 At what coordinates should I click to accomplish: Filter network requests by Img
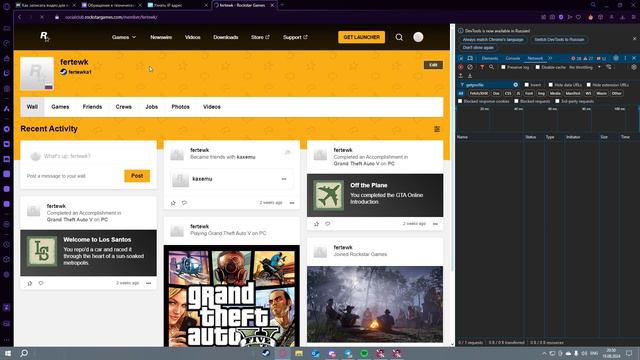pos(541,93)
